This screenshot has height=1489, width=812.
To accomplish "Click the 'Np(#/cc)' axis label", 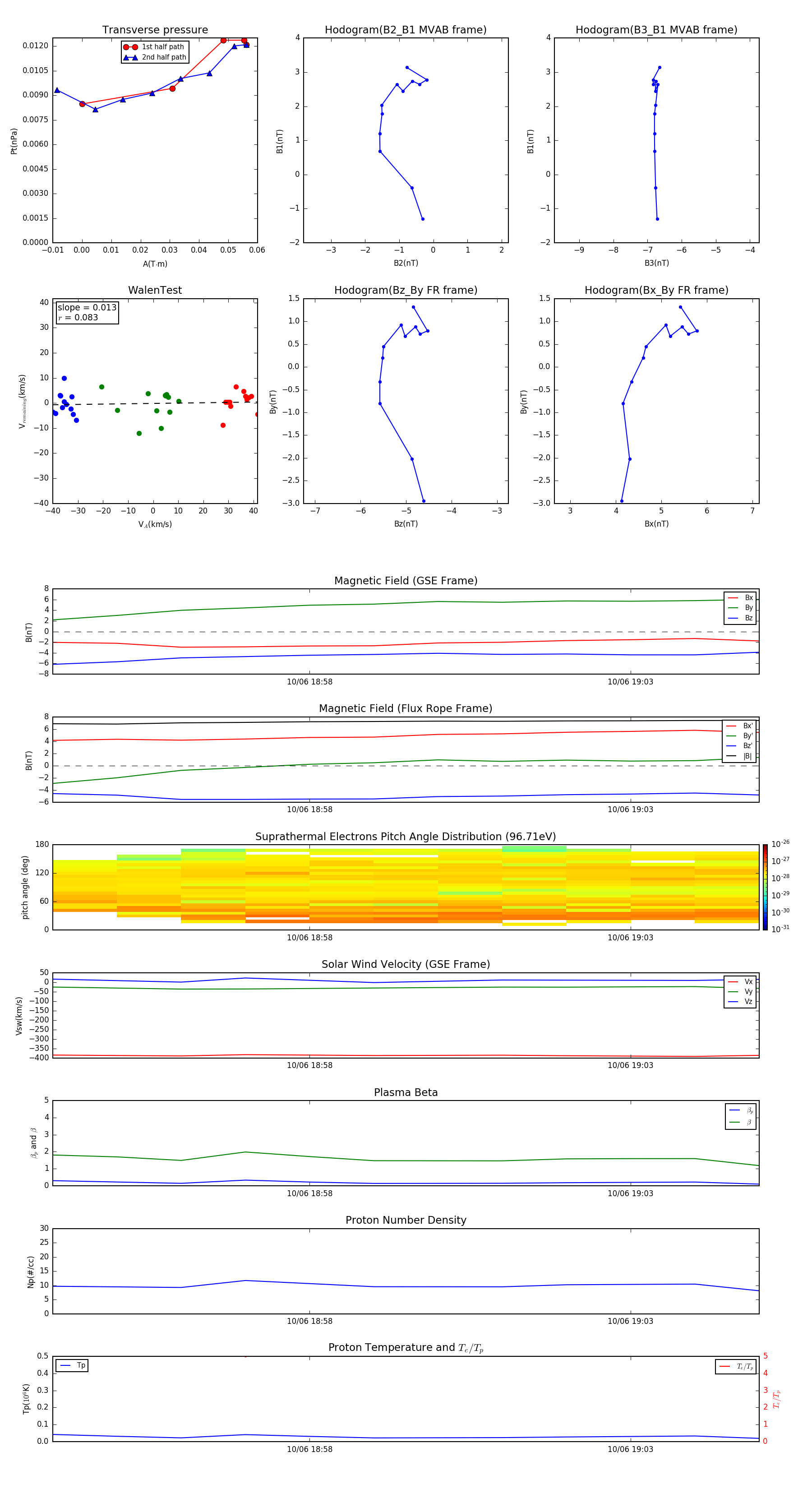I will pyautogui.click(x=31, y=1272).
